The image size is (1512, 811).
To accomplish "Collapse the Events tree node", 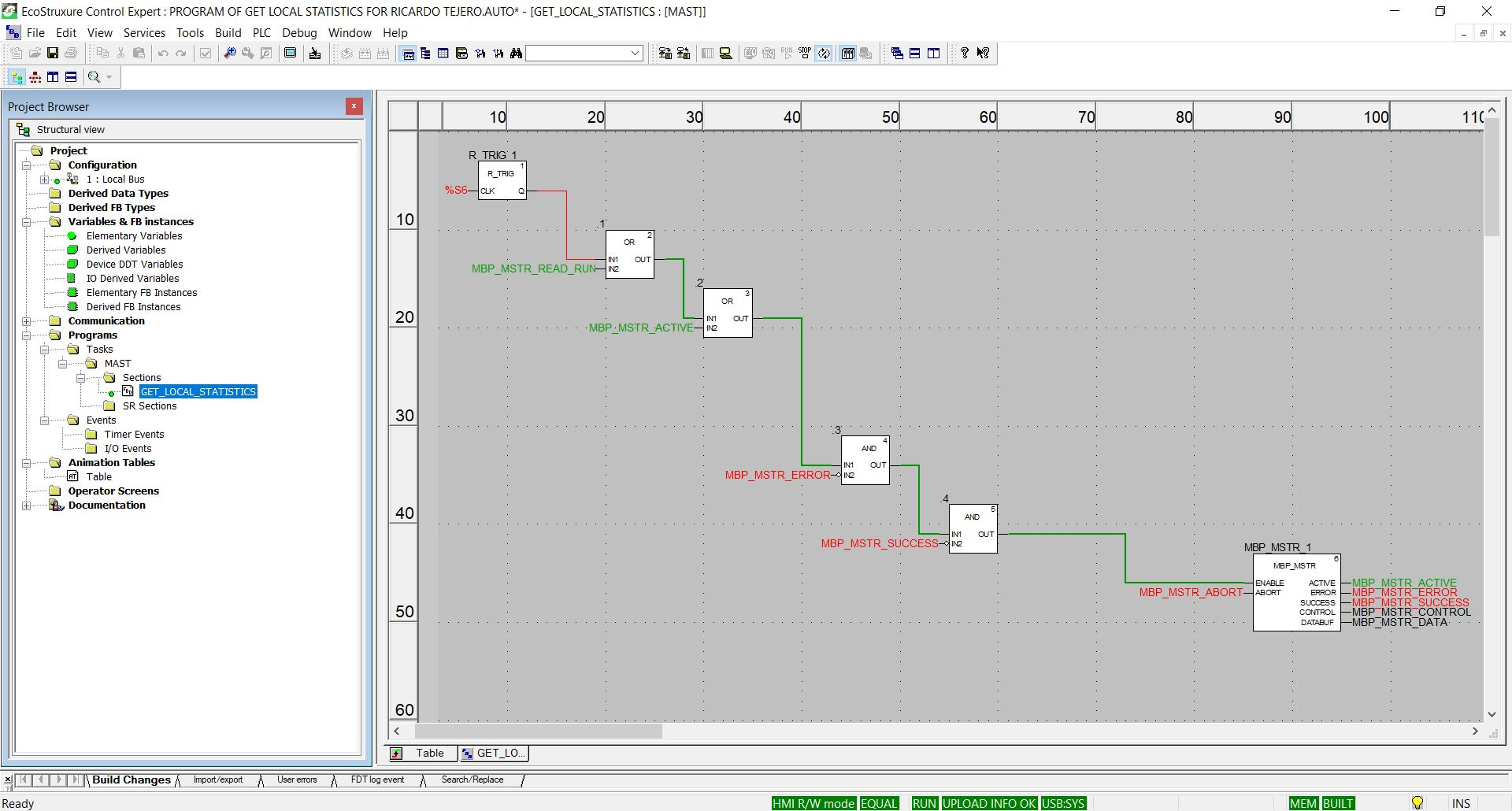I will coord(44,420).
